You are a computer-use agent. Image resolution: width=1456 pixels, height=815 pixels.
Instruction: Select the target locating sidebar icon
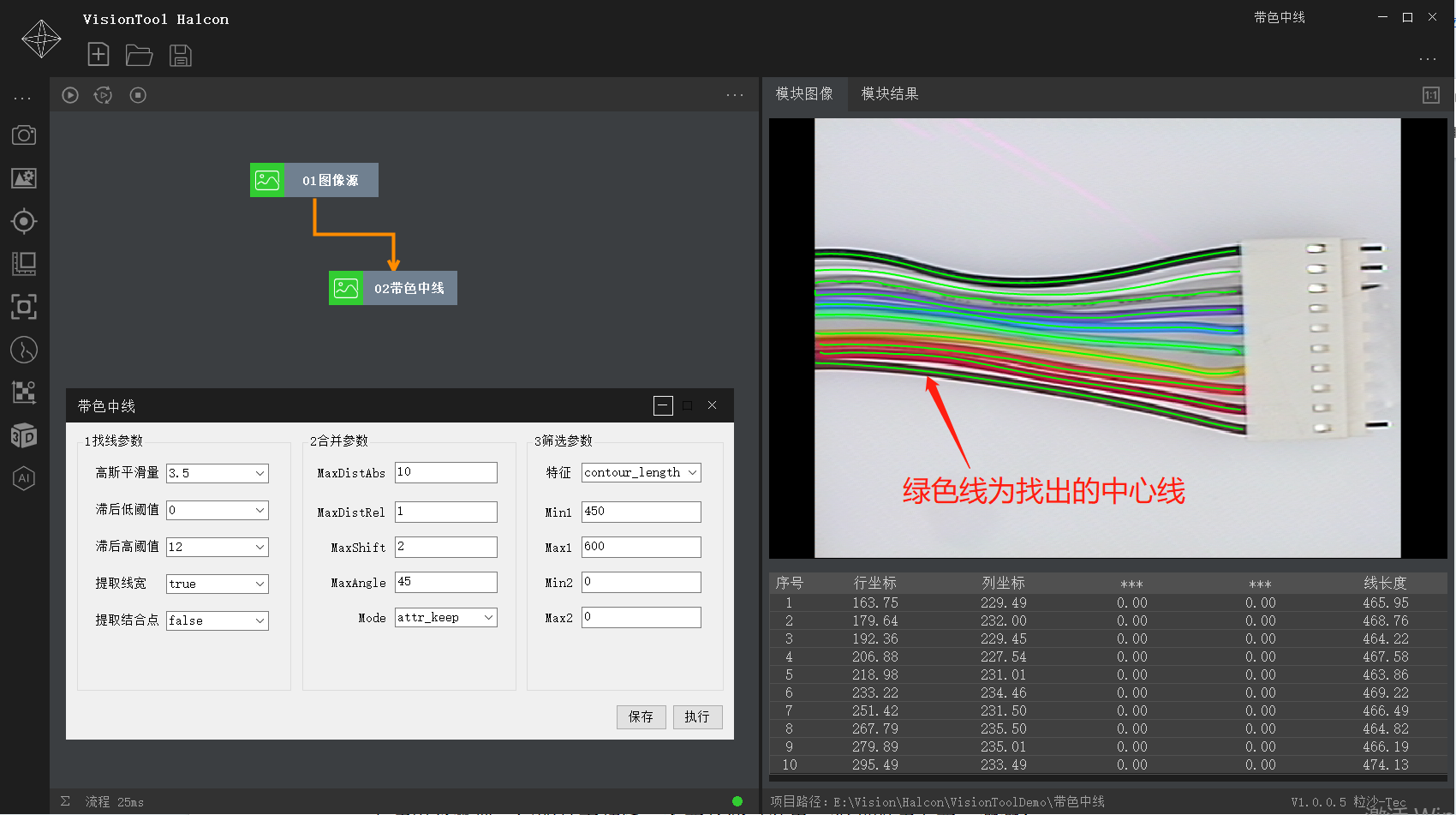click(x=24, y=221)
